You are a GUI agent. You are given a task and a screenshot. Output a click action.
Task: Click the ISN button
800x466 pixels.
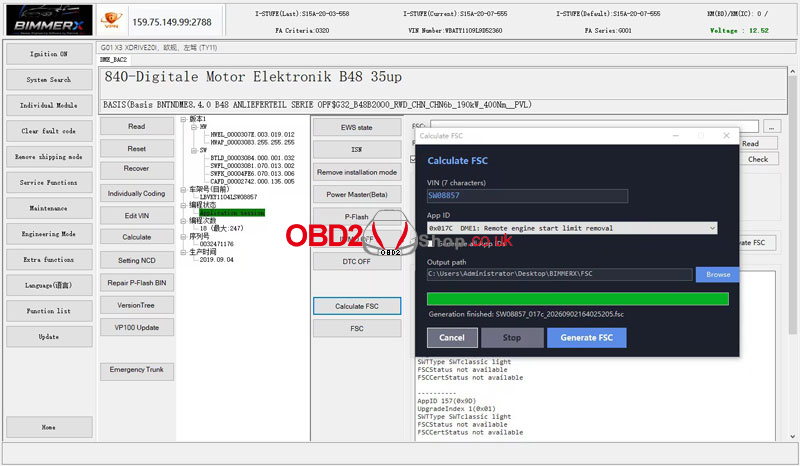[357, 150]
